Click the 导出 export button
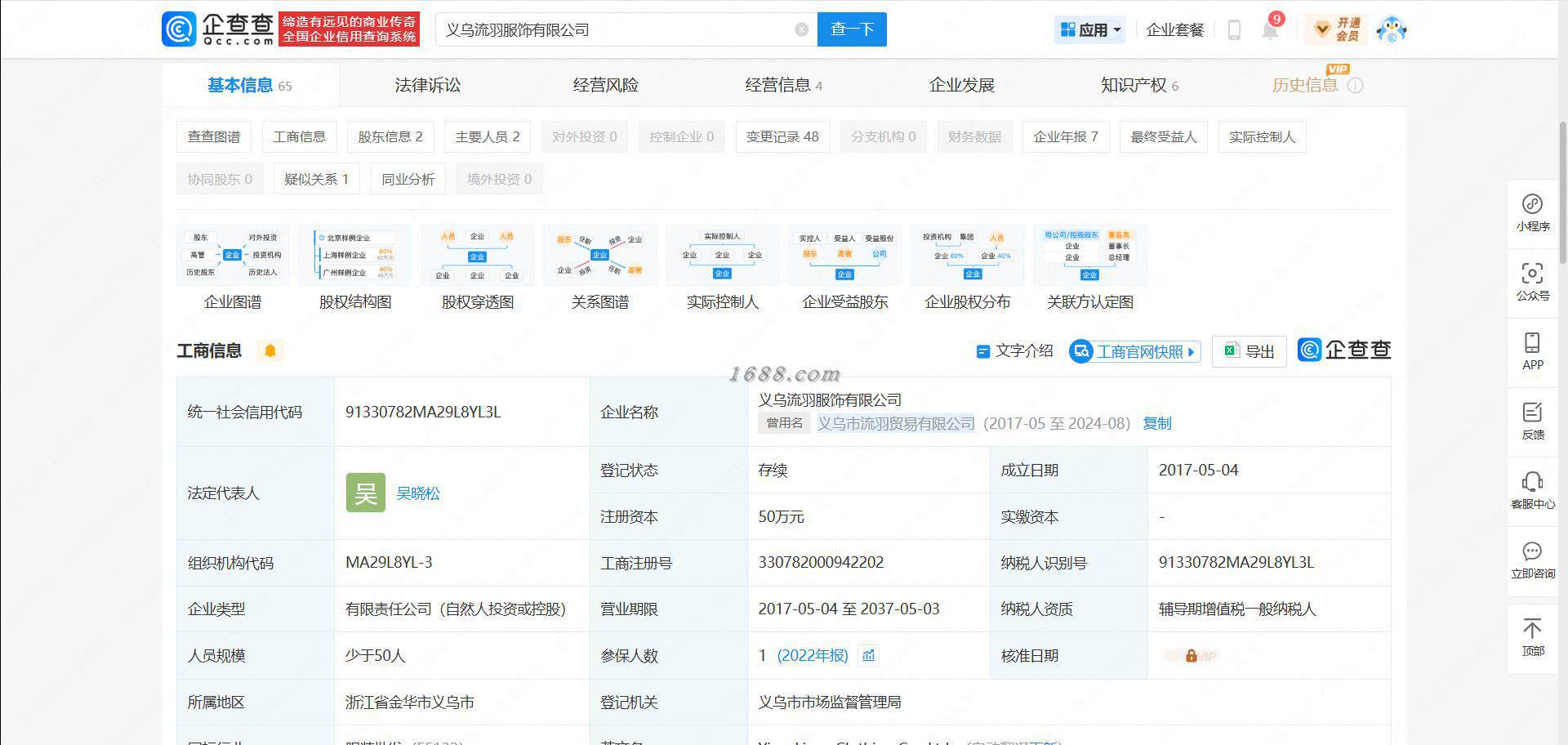The width and height of the screenshot is (1568, 745). (1249, 351)
